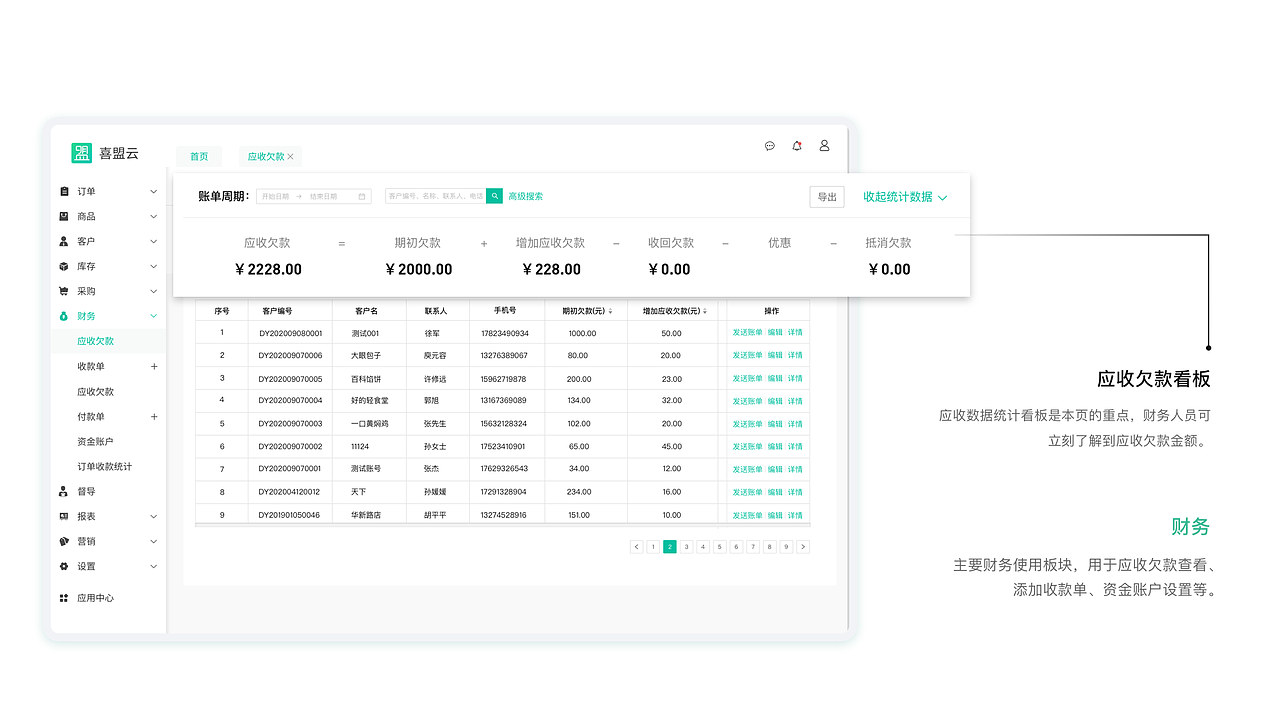Open the user profile icon

(824, 146)
